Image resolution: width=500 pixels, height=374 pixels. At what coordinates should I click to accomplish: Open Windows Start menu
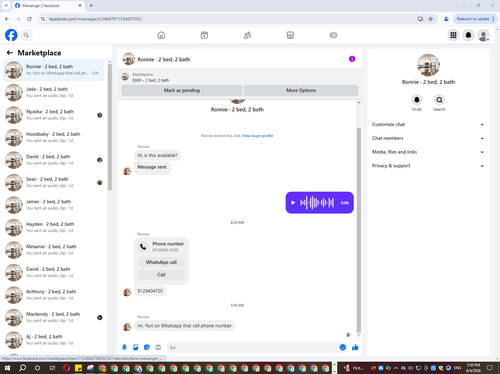click(7, 368)
